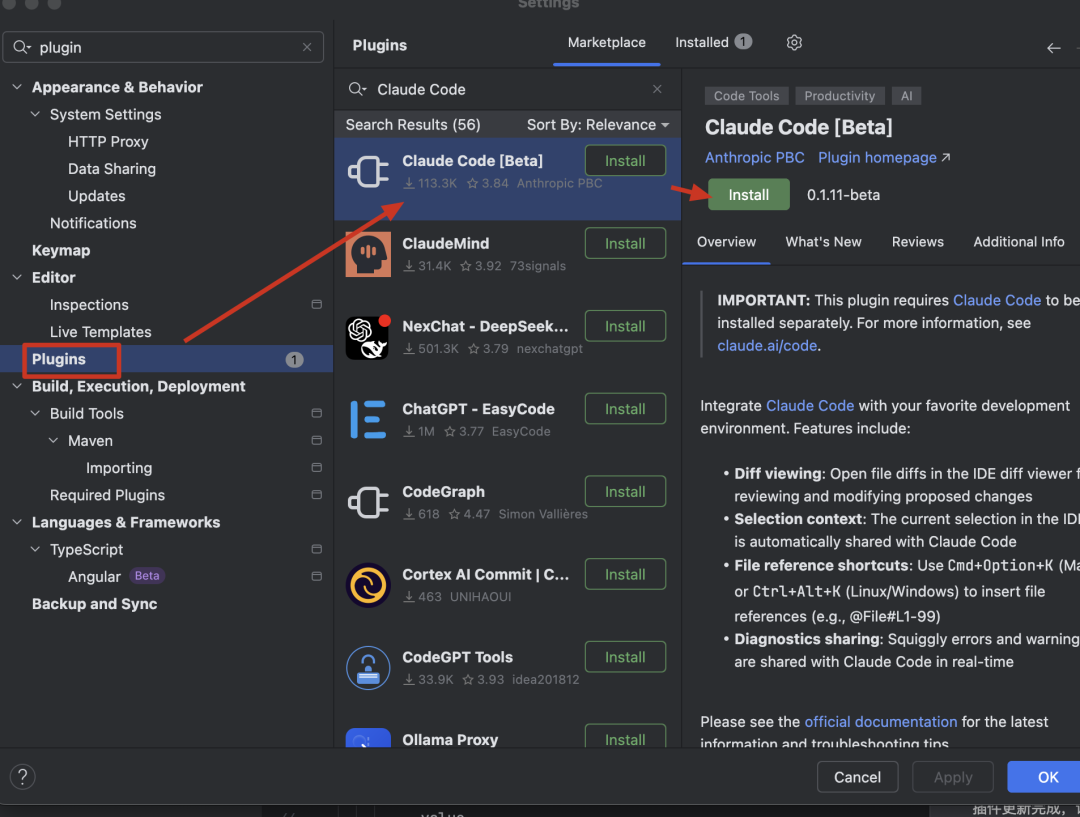Image resolution: width=1080 pixels, height=817 pixels.
Task: Click the Code Tools tag
Action: (x=746, y=96)
